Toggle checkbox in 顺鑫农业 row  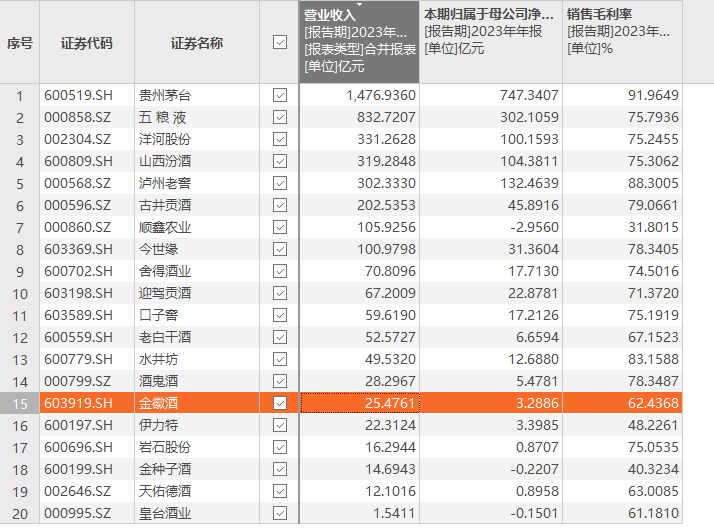(x=280, y=227)
